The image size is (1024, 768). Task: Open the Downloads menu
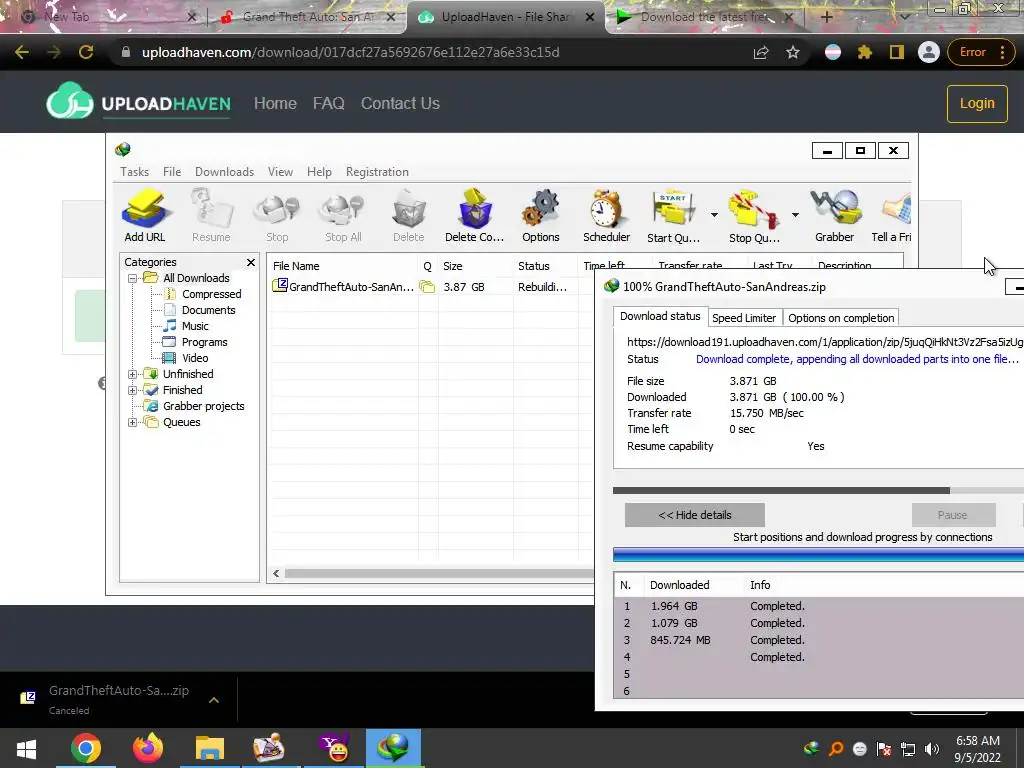[x=225, y=172]
